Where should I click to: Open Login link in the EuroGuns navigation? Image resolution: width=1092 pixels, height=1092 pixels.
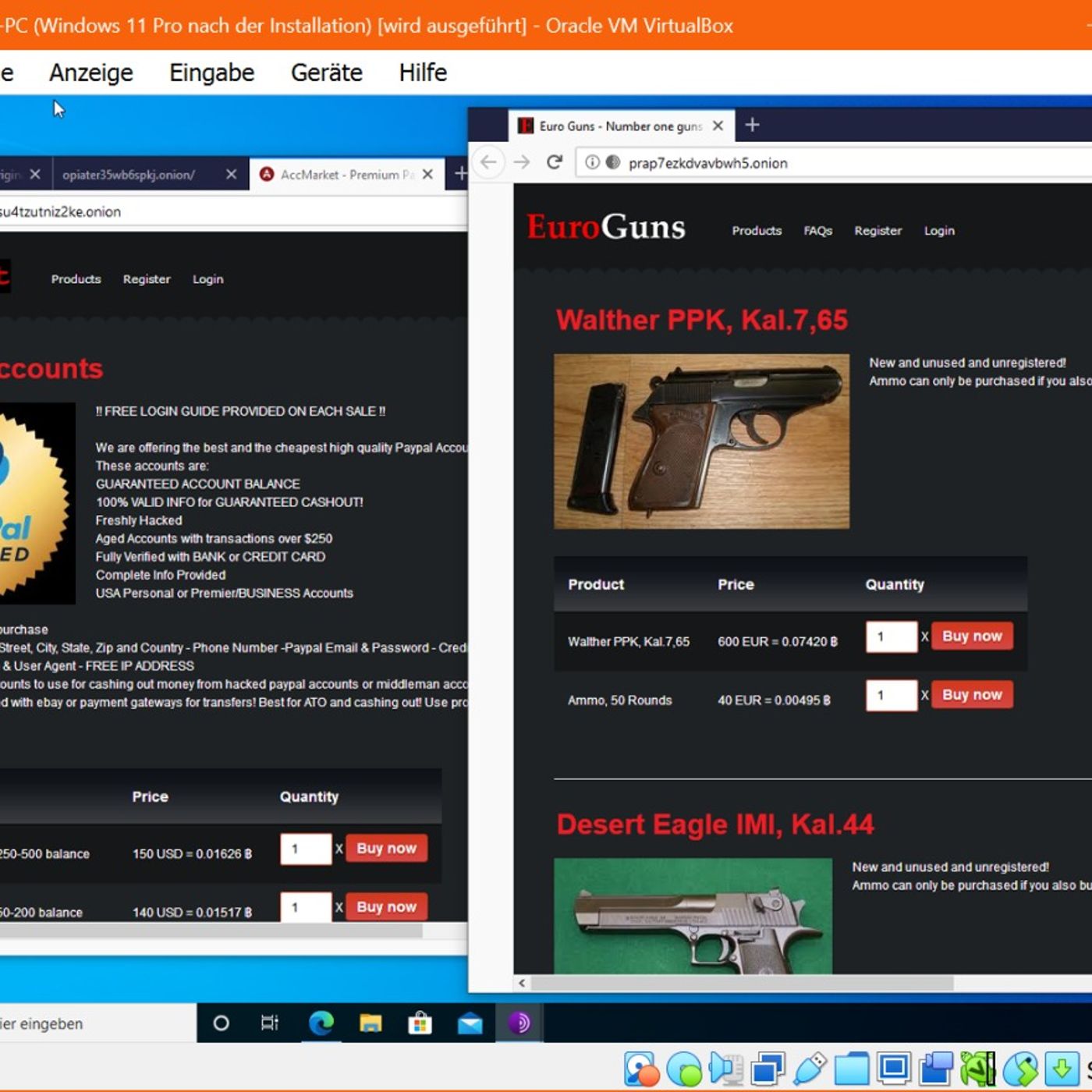(939, 231)
